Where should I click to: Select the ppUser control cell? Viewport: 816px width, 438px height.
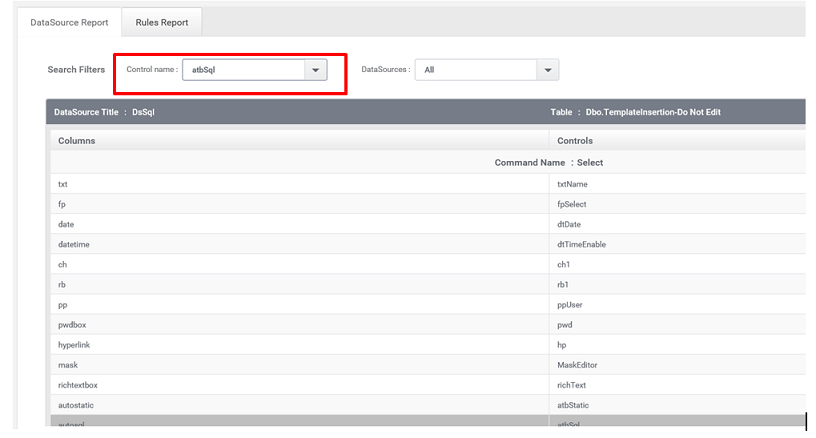coord(678,304)
